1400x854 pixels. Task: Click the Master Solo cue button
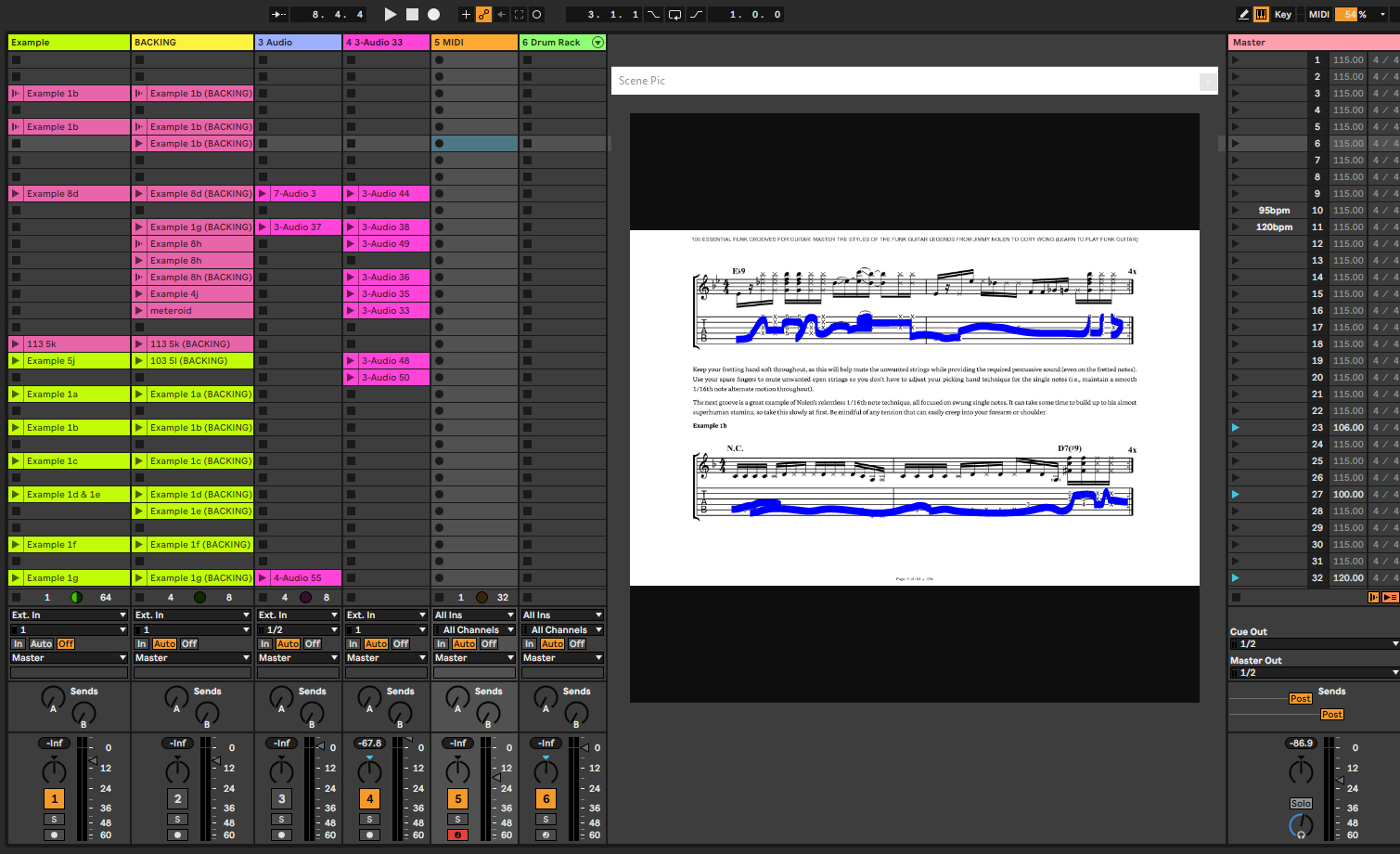pyautogui.click(x=1301, y=804)
